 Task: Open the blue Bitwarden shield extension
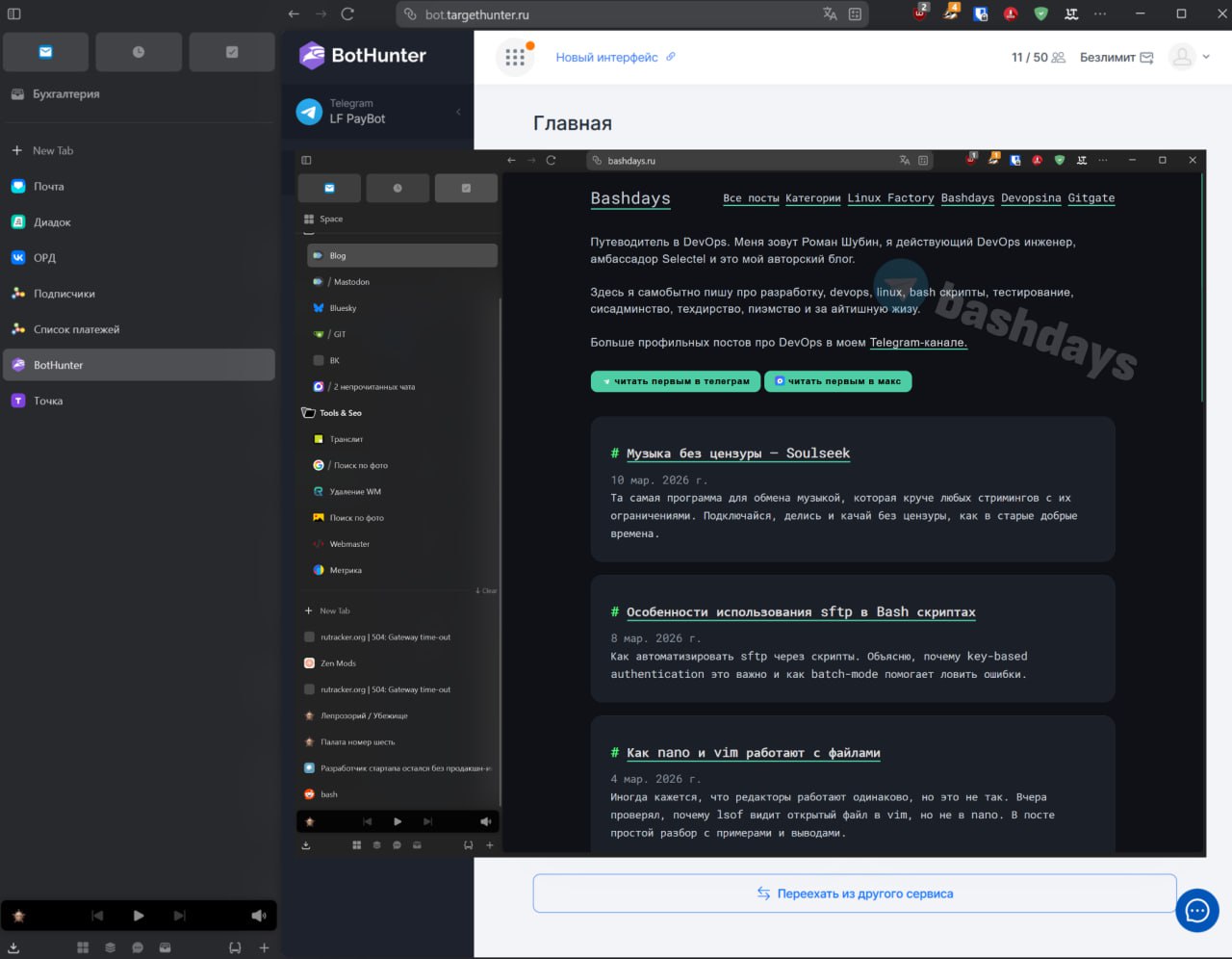point(981,14)
